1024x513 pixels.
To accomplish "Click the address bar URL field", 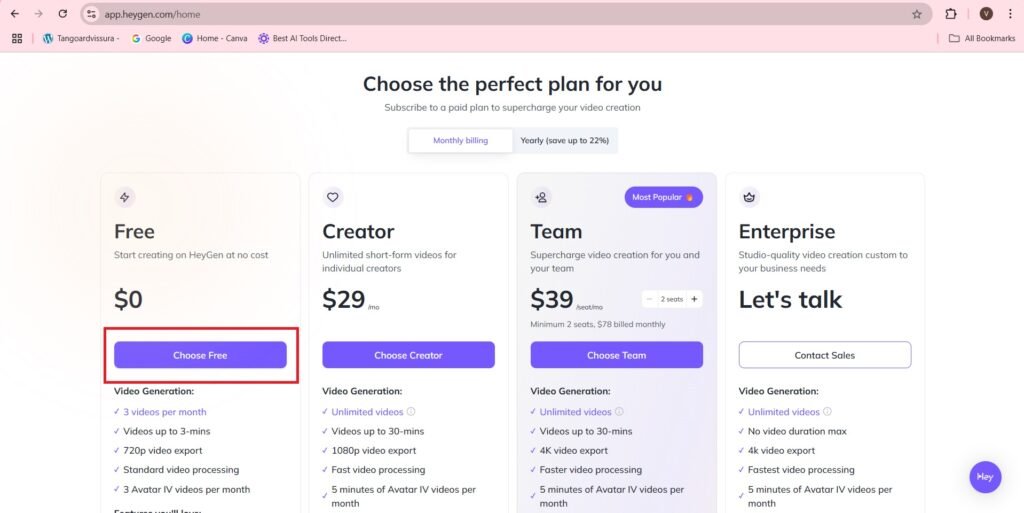I will (496, 14).
